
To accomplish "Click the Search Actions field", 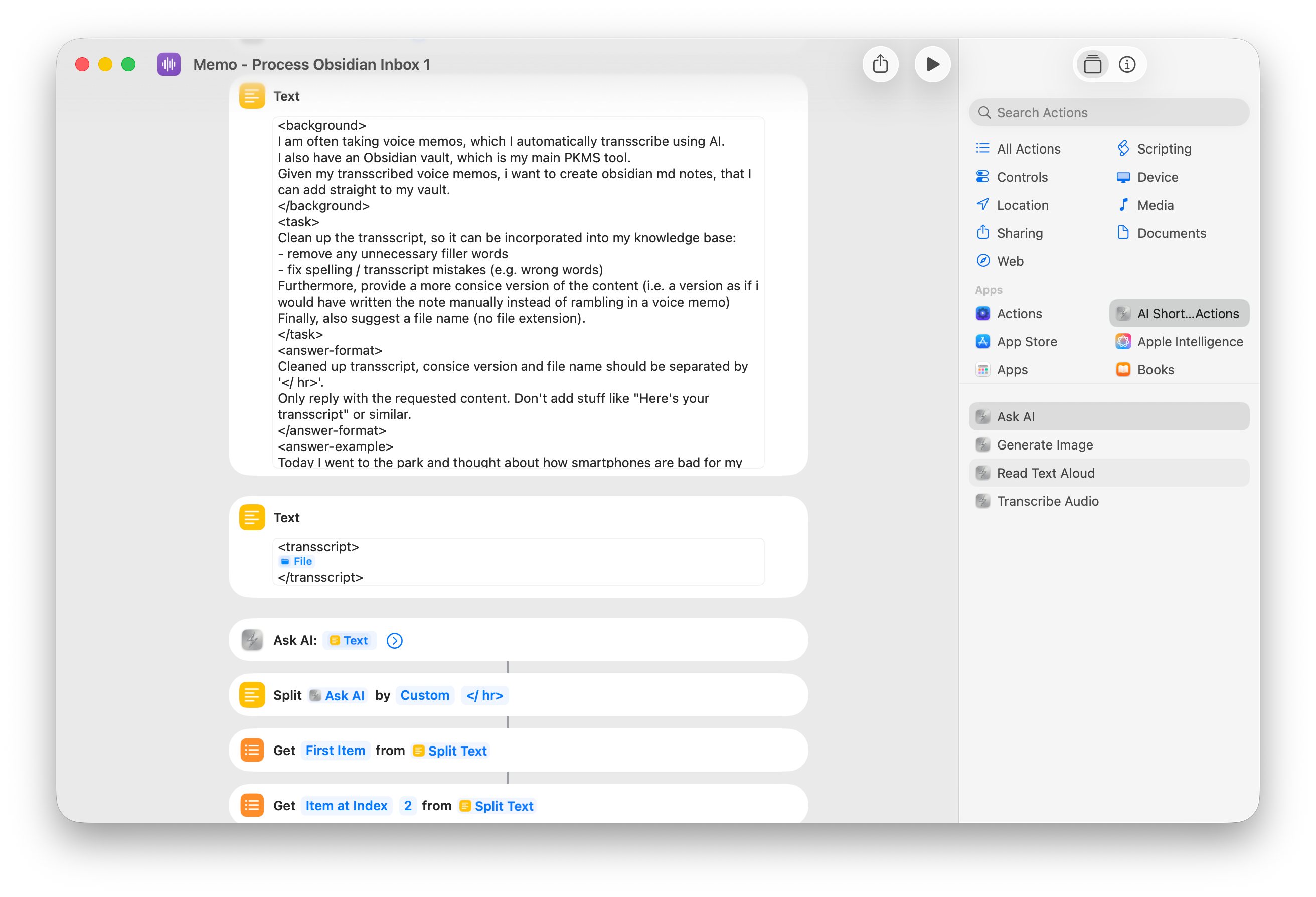I will click(x=1109, y=113).
